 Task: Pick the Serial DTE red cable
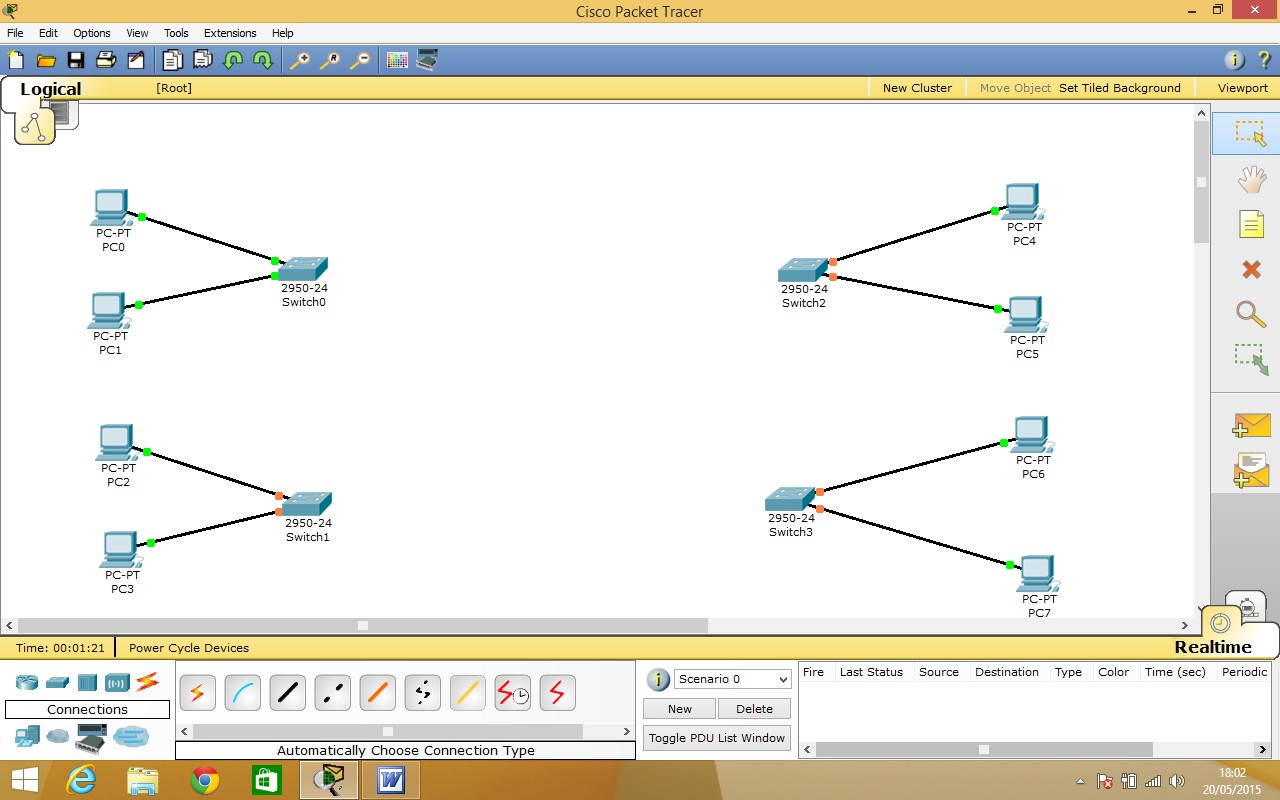pos(557,692)
